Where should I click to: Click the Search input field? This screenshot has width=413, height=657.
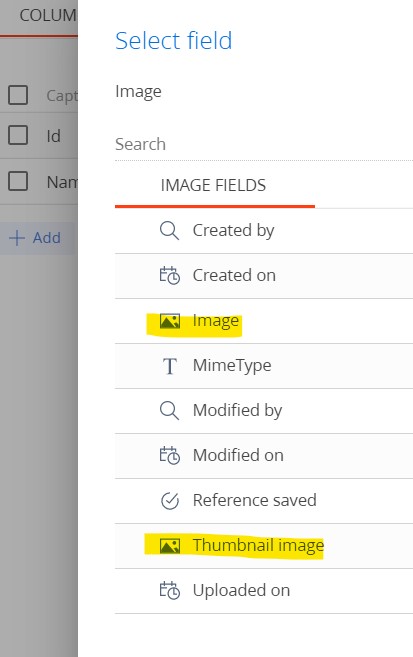click(264, 144)
